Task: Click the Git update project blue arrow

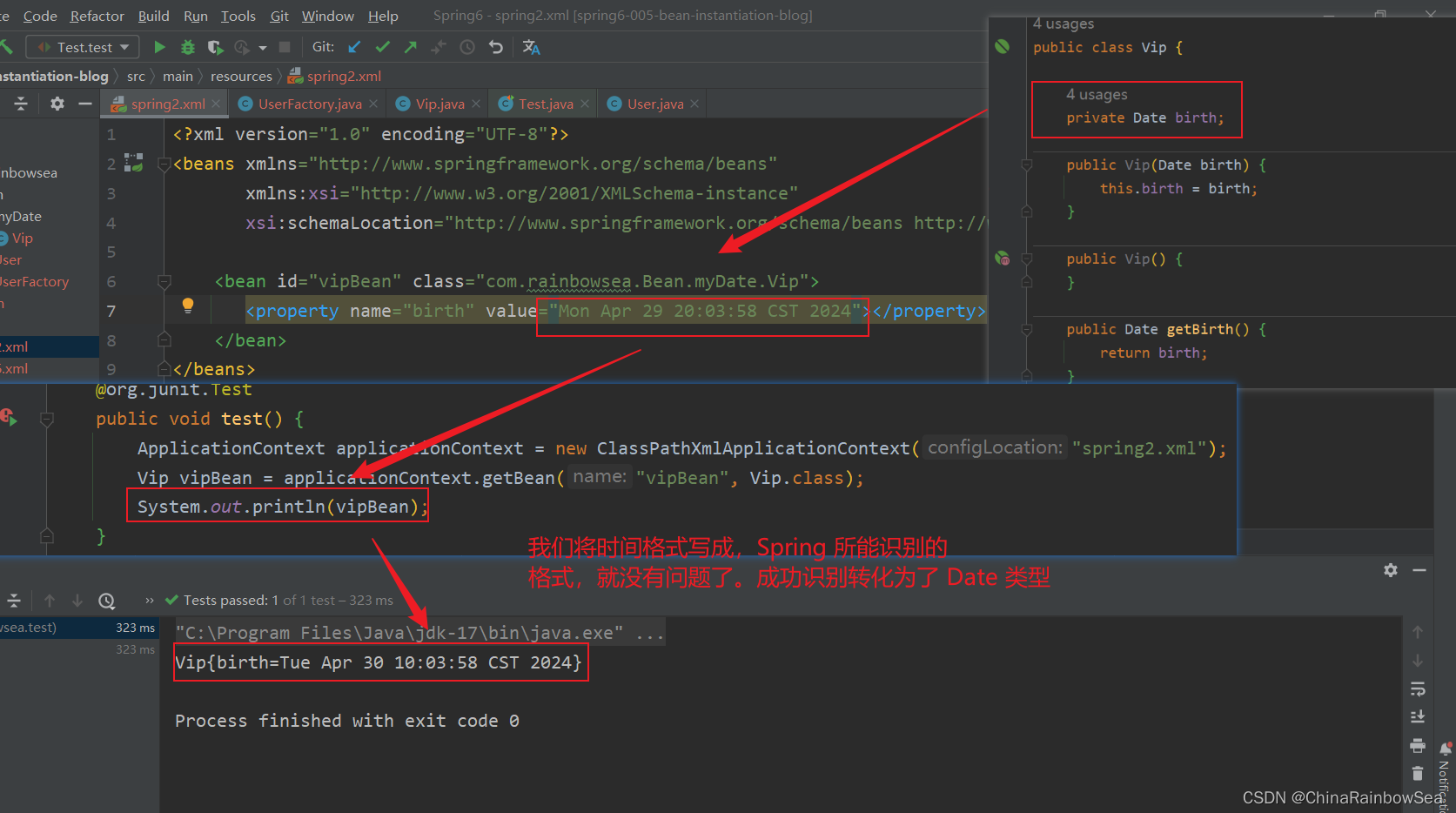Action: coord(354,47)
